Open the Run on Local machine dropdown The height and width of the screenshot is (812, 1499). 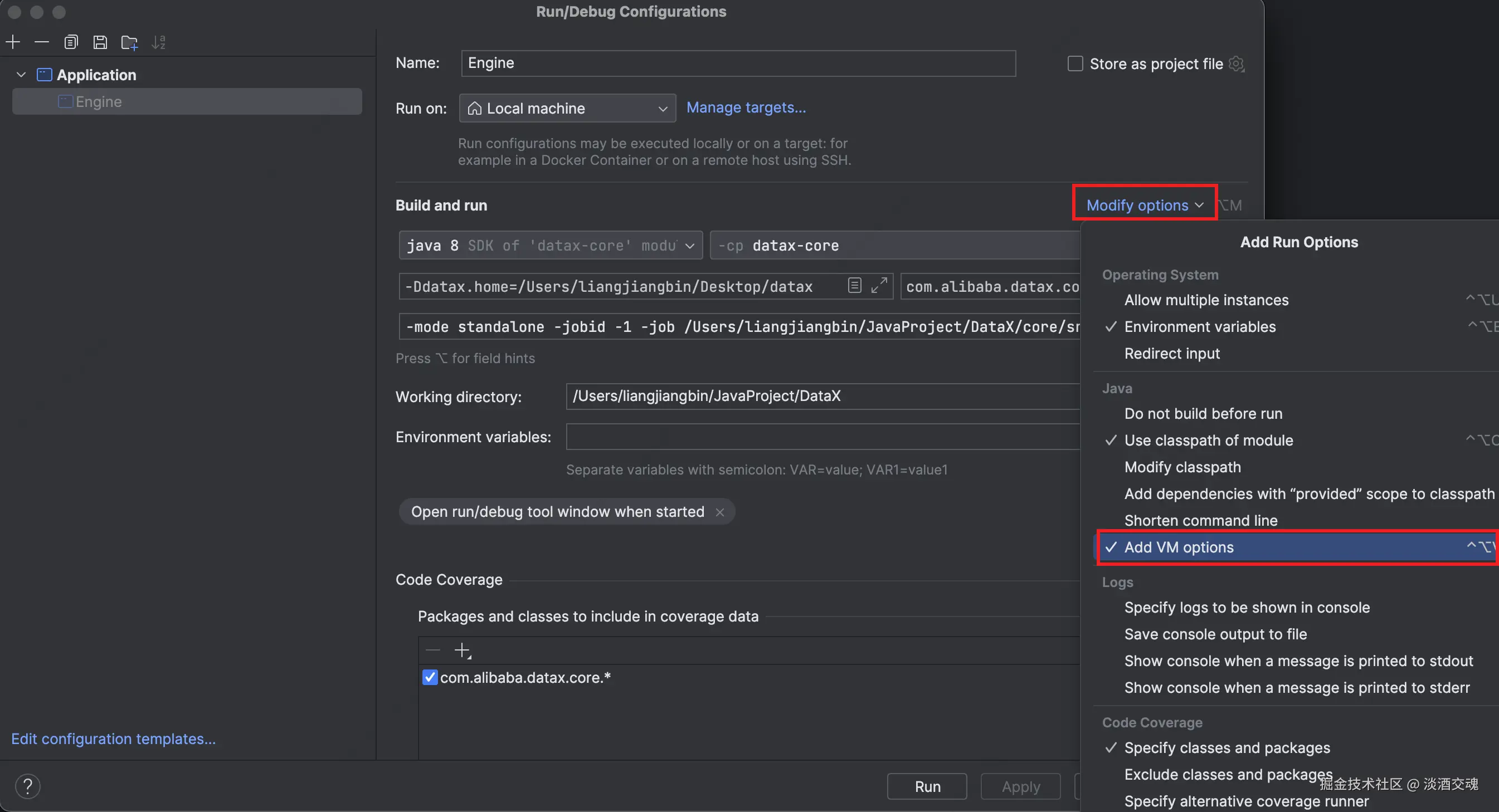567,108
